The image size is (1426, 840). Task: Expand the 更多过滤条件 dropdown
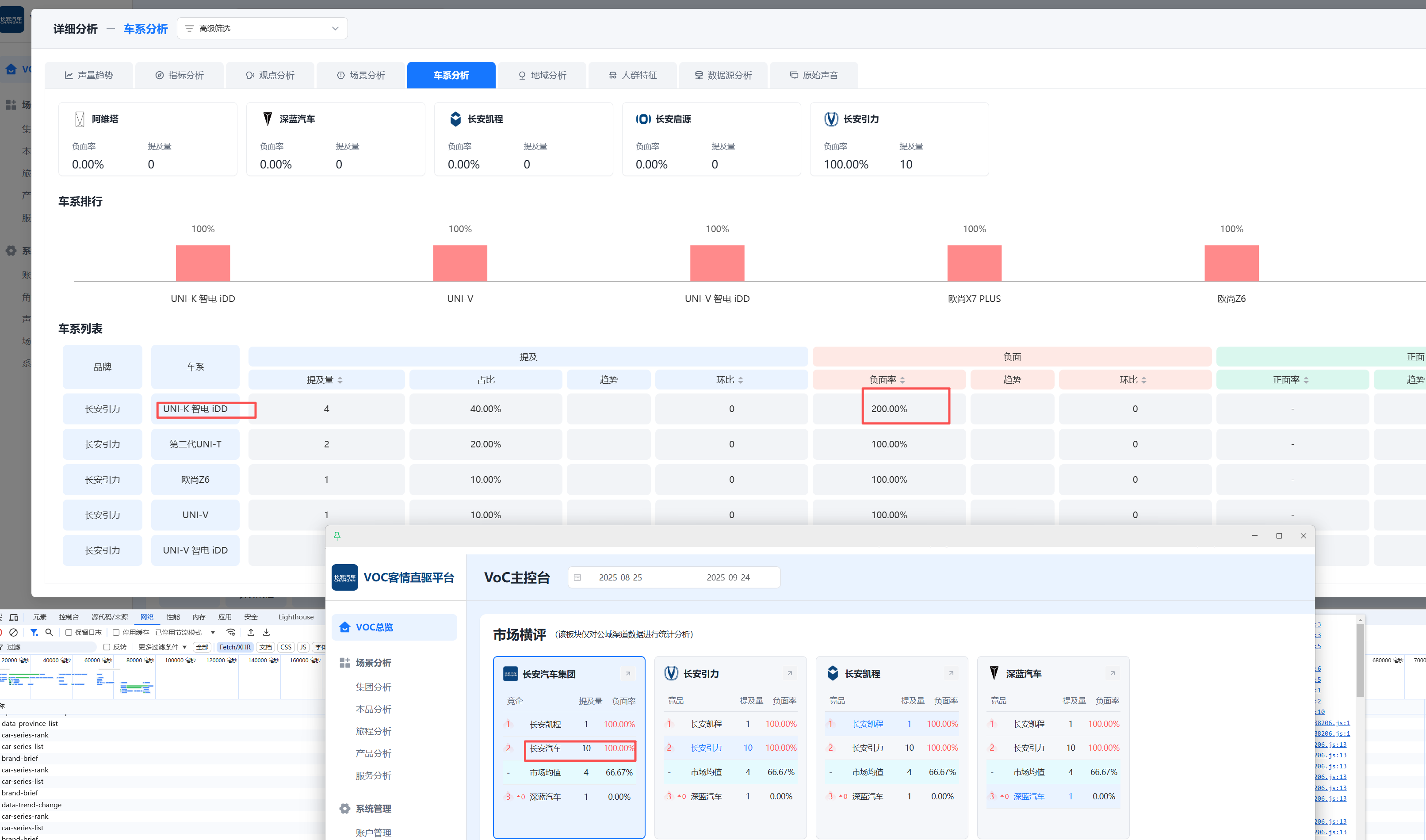(162, 647)
